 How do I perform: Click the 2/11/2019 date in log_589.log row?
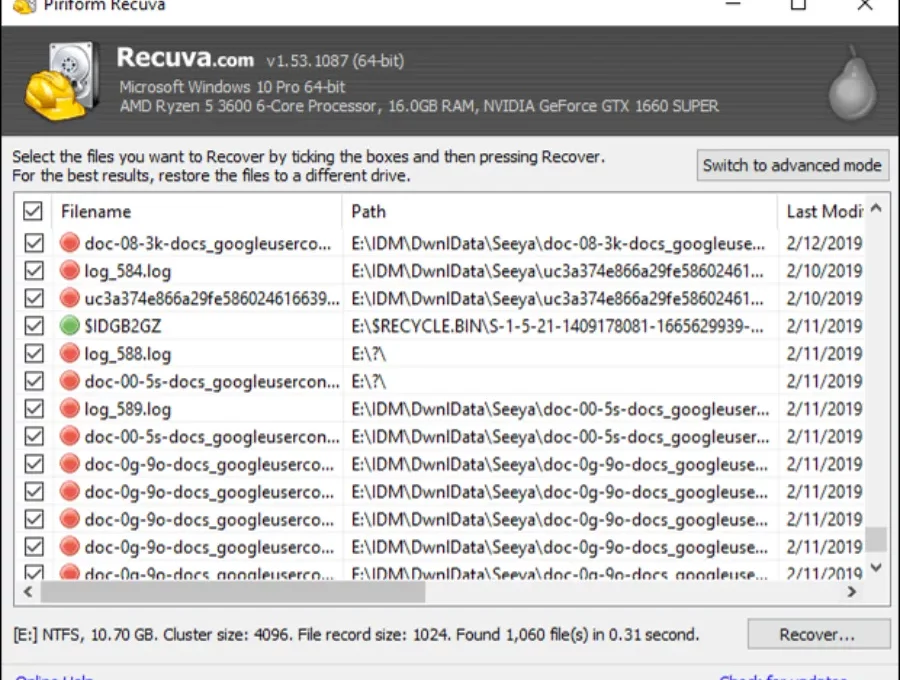pyautogui.click(x=824, y=409)
